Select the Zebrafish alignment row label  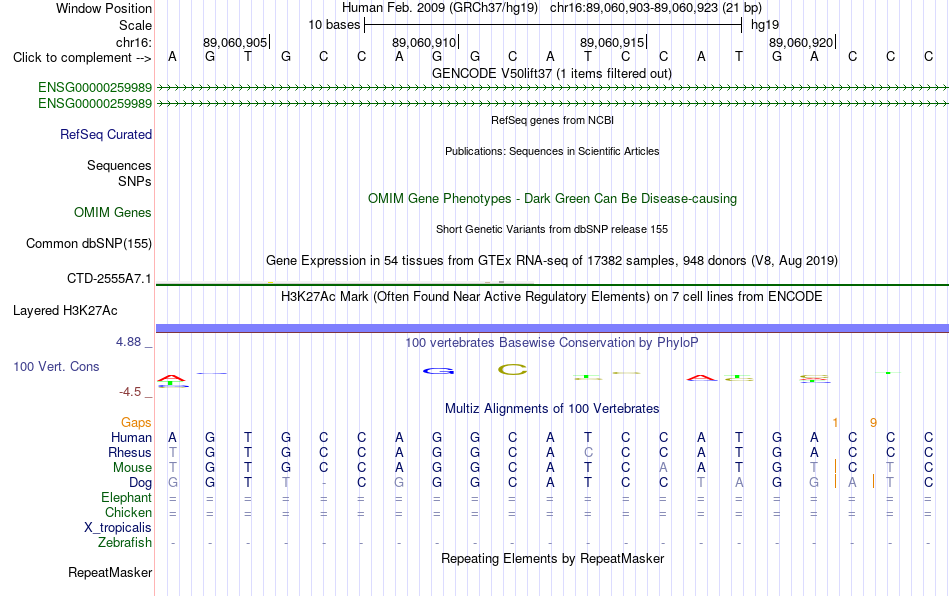coord(125,543)
